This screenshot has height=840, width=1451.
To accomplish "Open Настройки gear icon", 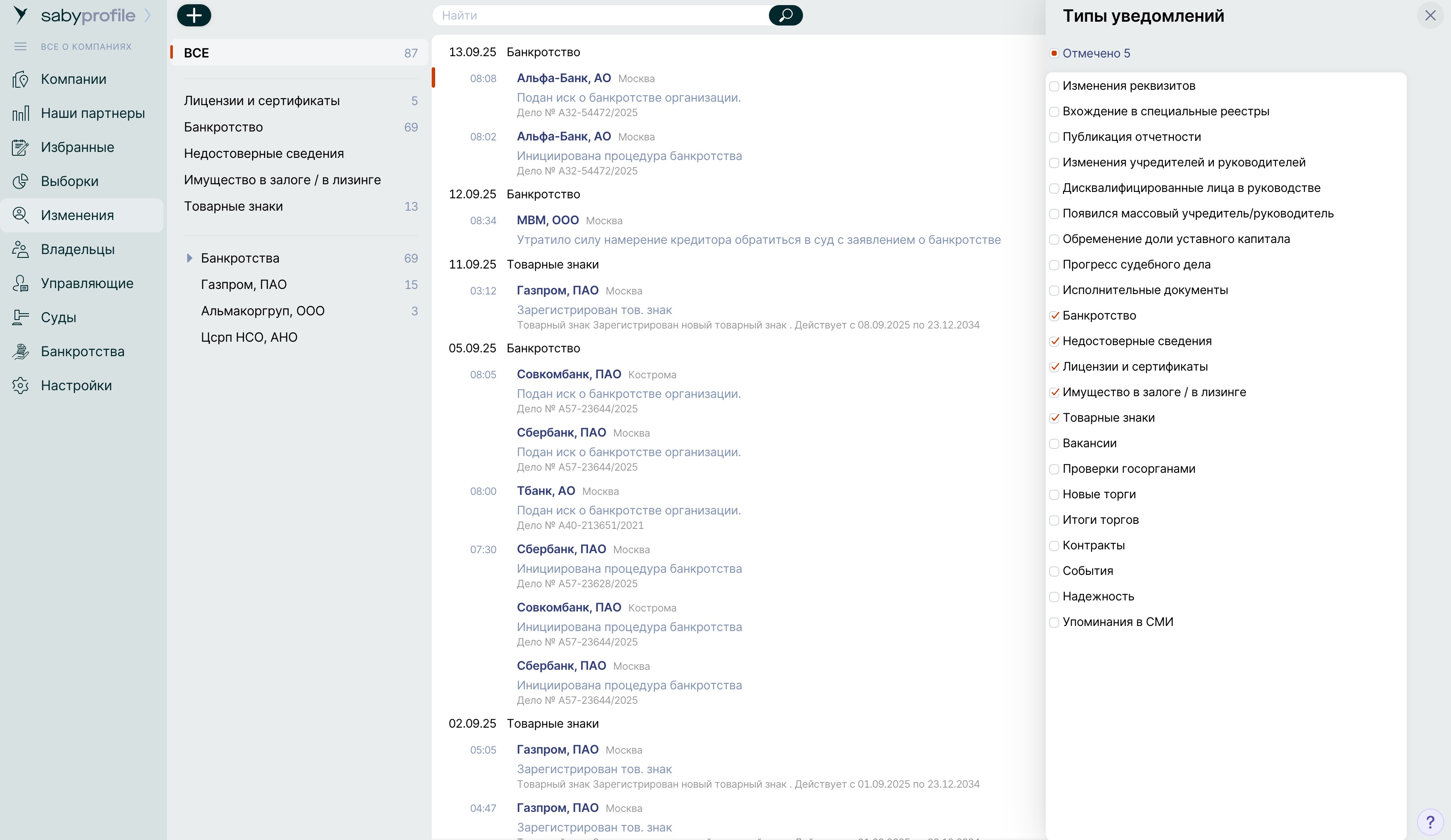I will coord(21,386).
